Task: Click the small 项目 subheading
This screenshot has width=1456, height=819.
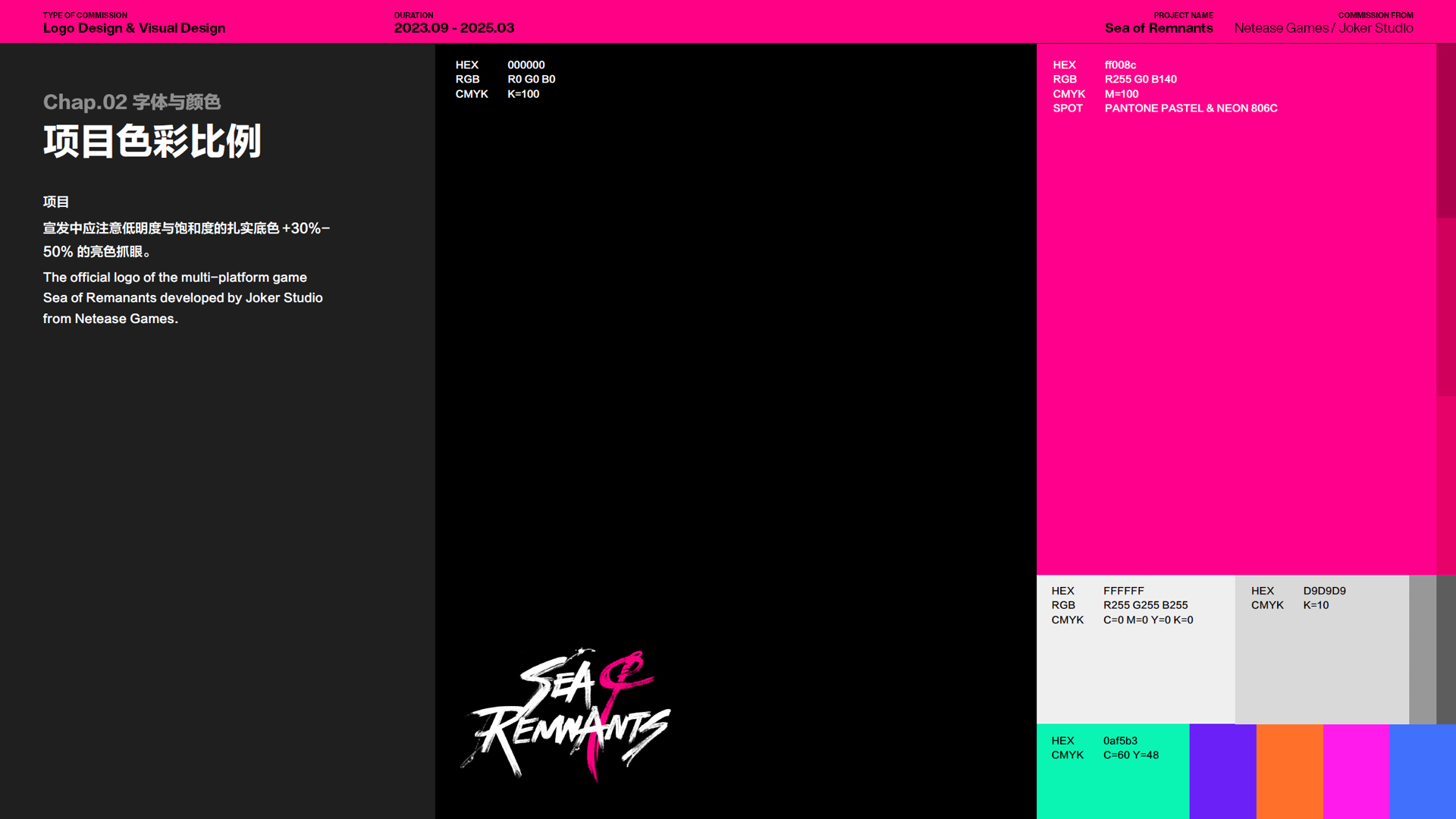Action: point(56,202)
